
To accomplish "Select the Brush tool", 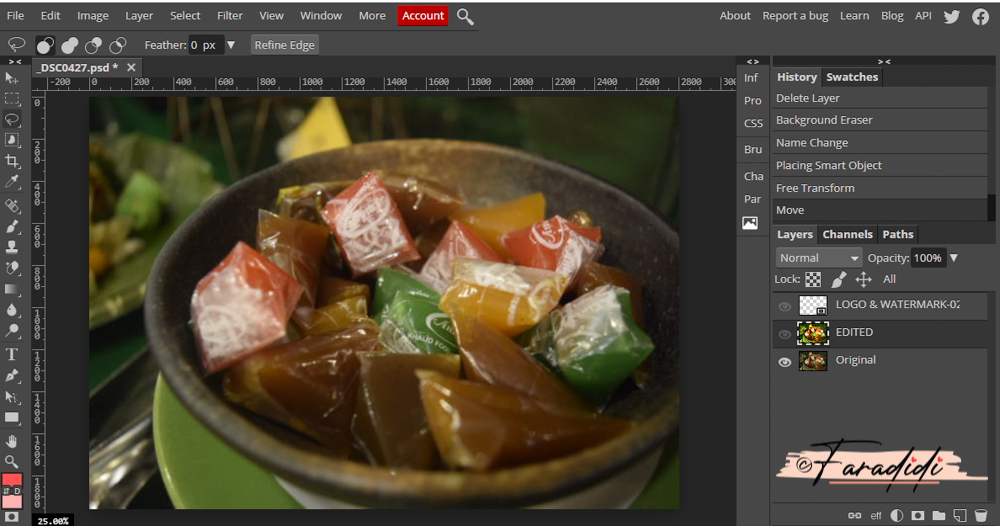I will pos(11,226).
